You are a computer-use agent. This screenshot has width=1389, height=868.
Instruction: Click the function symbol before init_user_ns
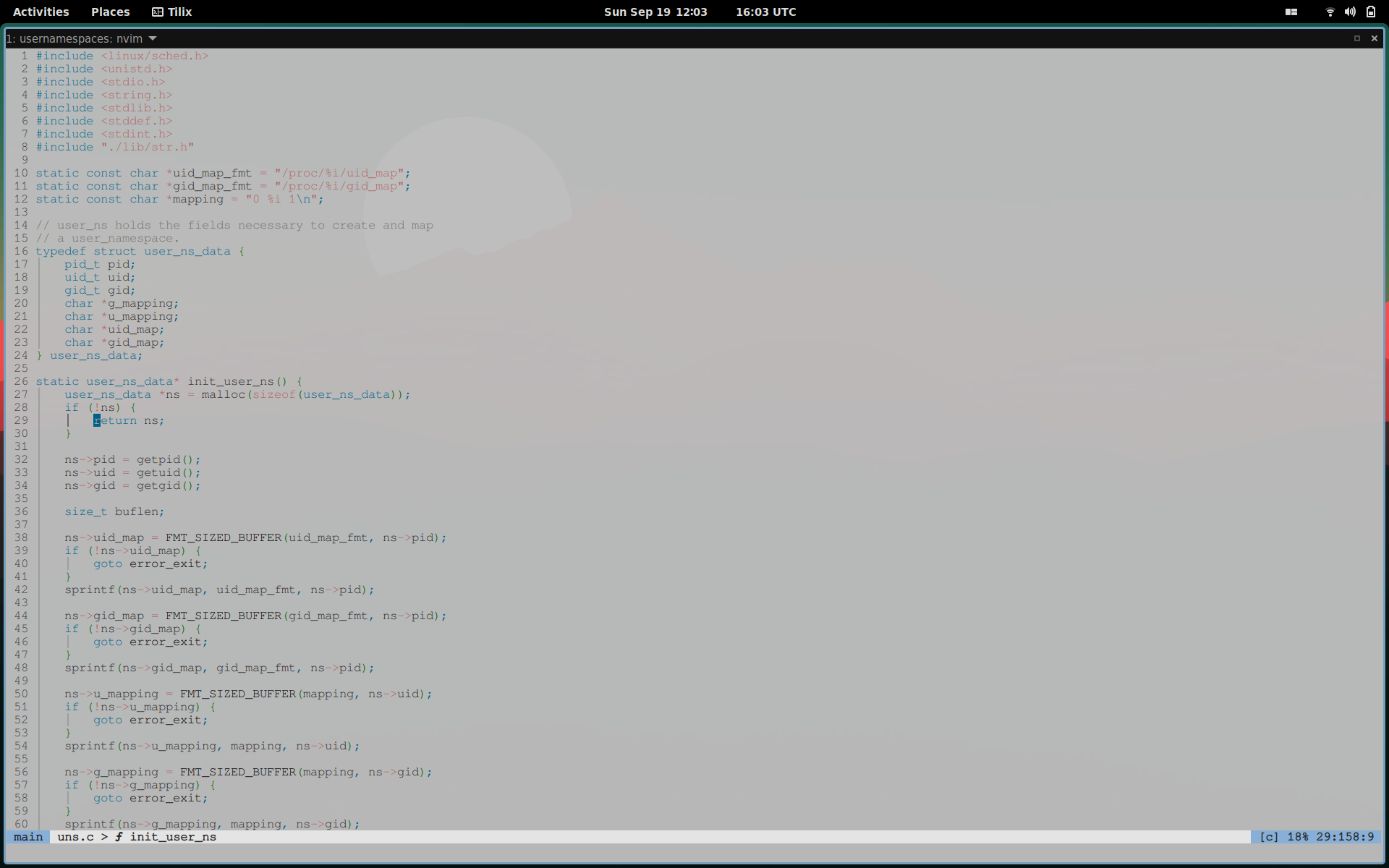(x=119, y=837)
